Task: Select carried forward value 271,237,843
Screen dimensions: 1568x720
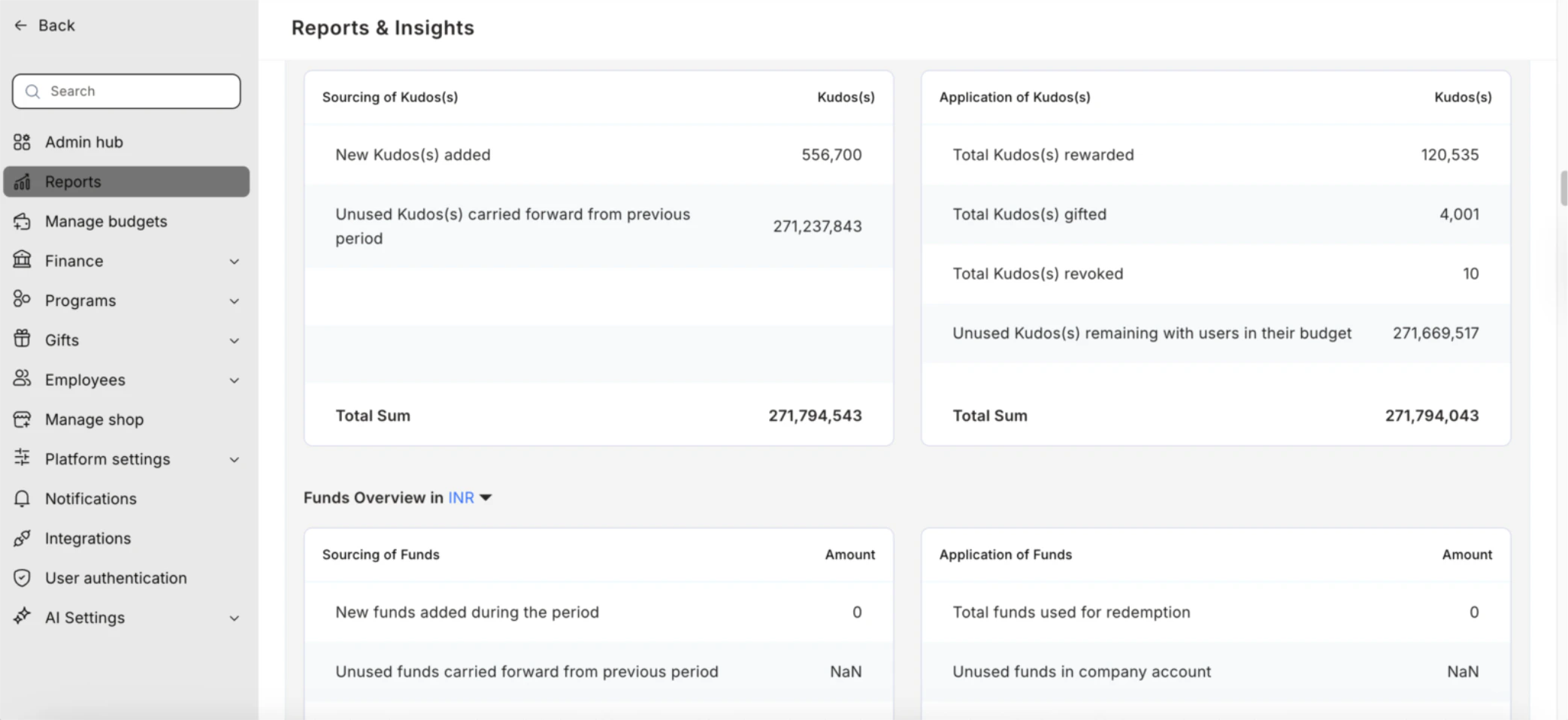Action: (817, 226)
